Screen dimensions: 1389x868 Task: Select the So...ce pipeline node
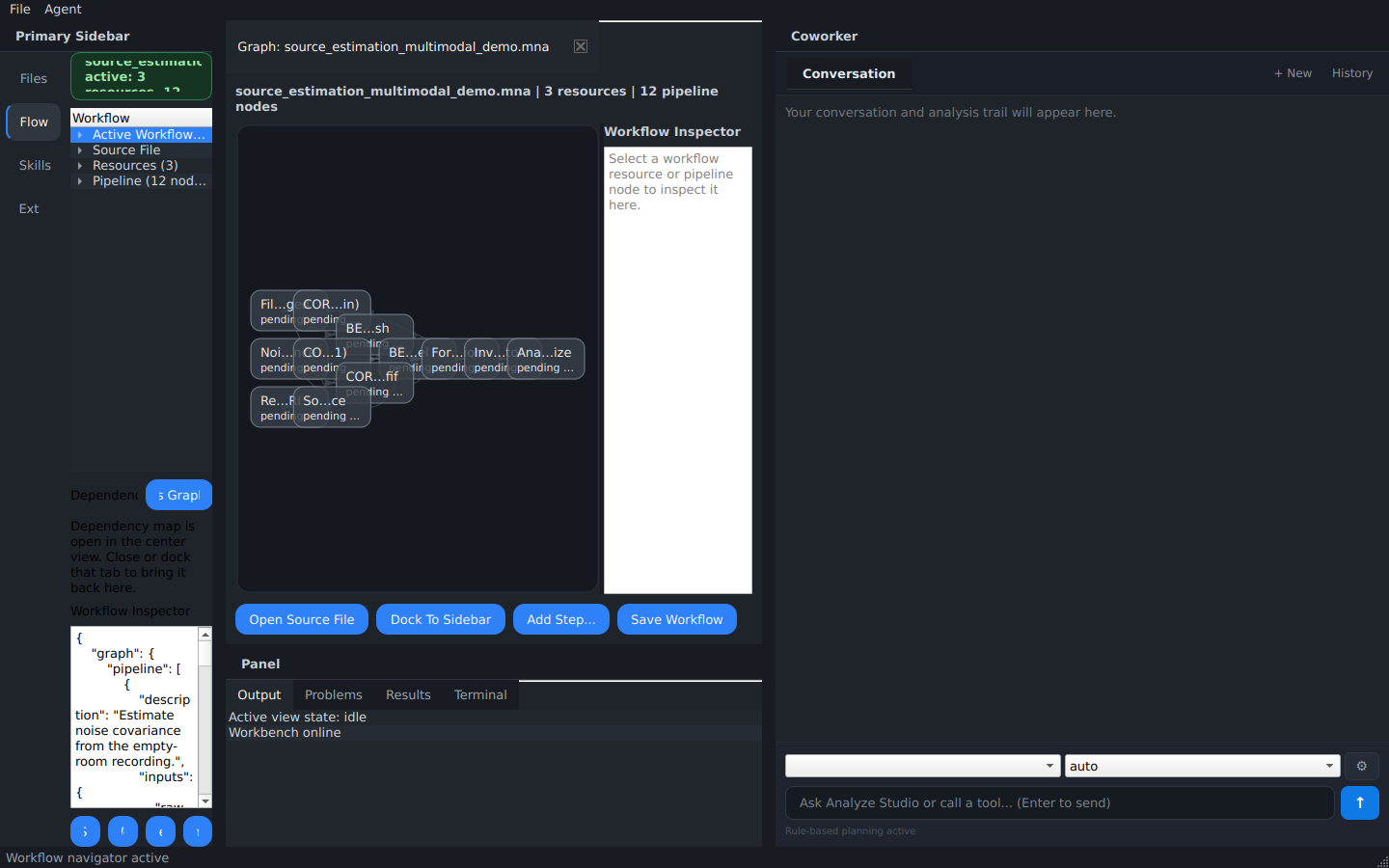pyautogui.click(x=332, y=407)
